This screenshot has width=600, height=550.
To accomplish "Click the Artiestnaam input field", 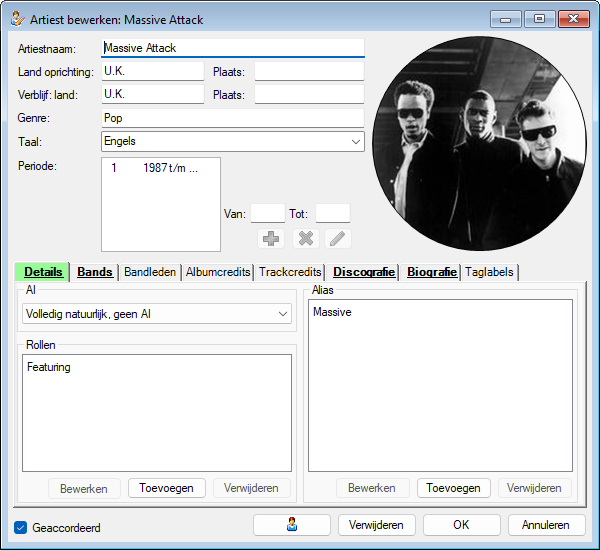I will [233, 48].
